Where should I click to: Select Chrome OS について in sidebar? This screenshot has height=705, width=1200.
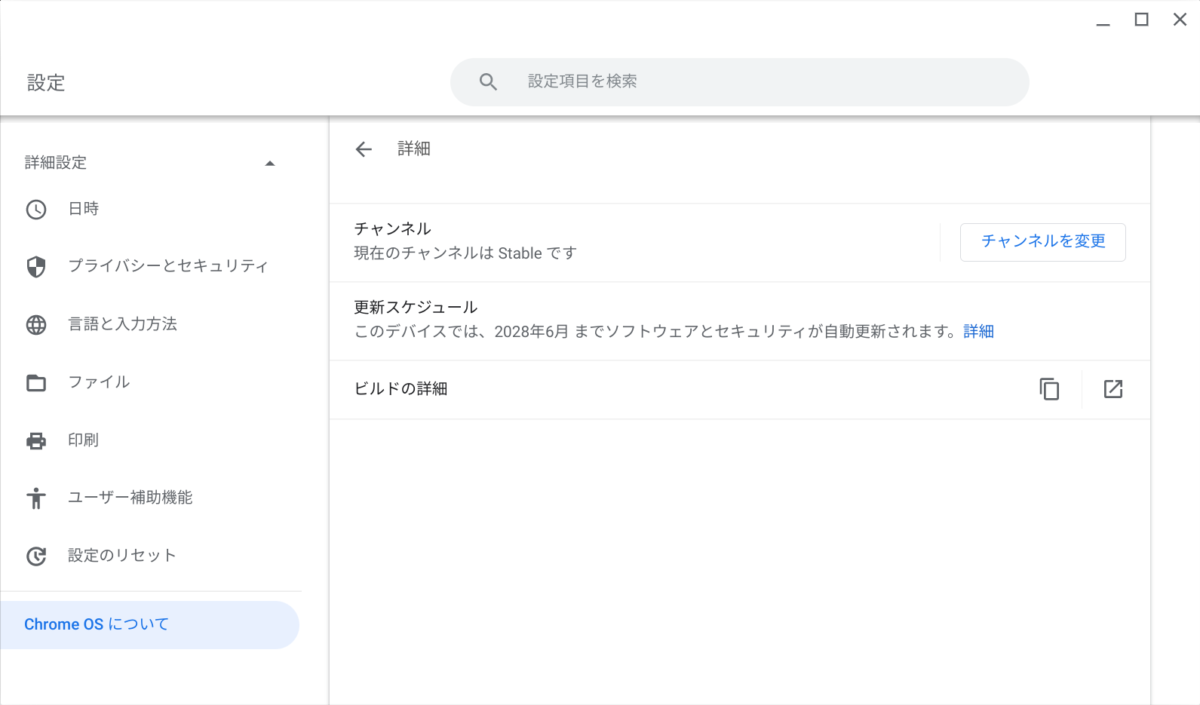click(x=150, y=625)
